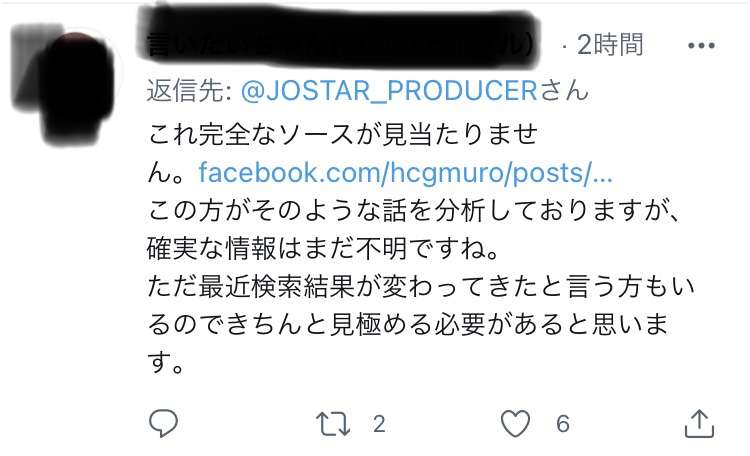Screen dimensions: 750x456
Task: Tap the reply speech bubble icon
Action: tap(163, 424)
